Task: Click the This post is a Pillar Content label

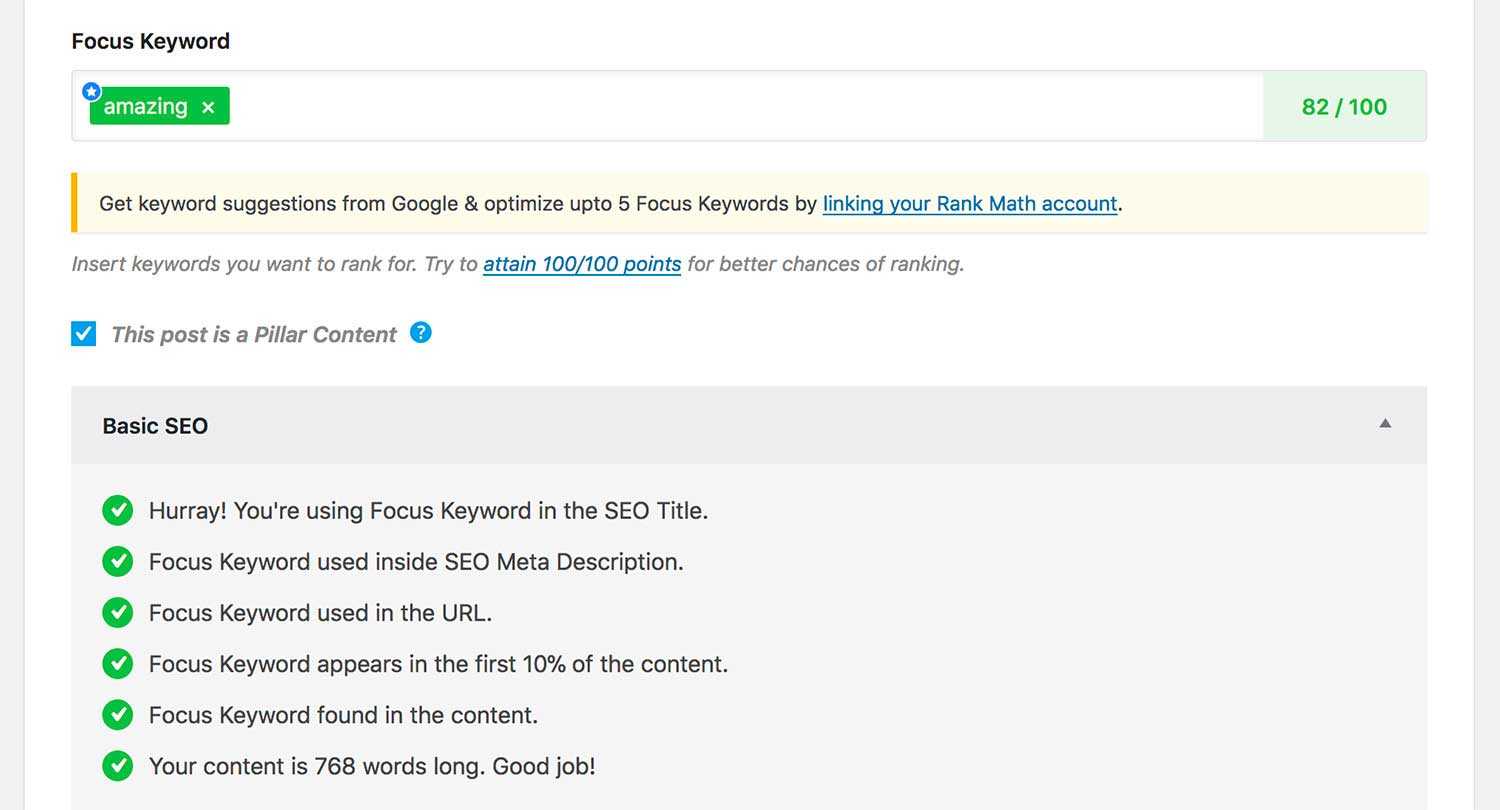Action: 254,334
